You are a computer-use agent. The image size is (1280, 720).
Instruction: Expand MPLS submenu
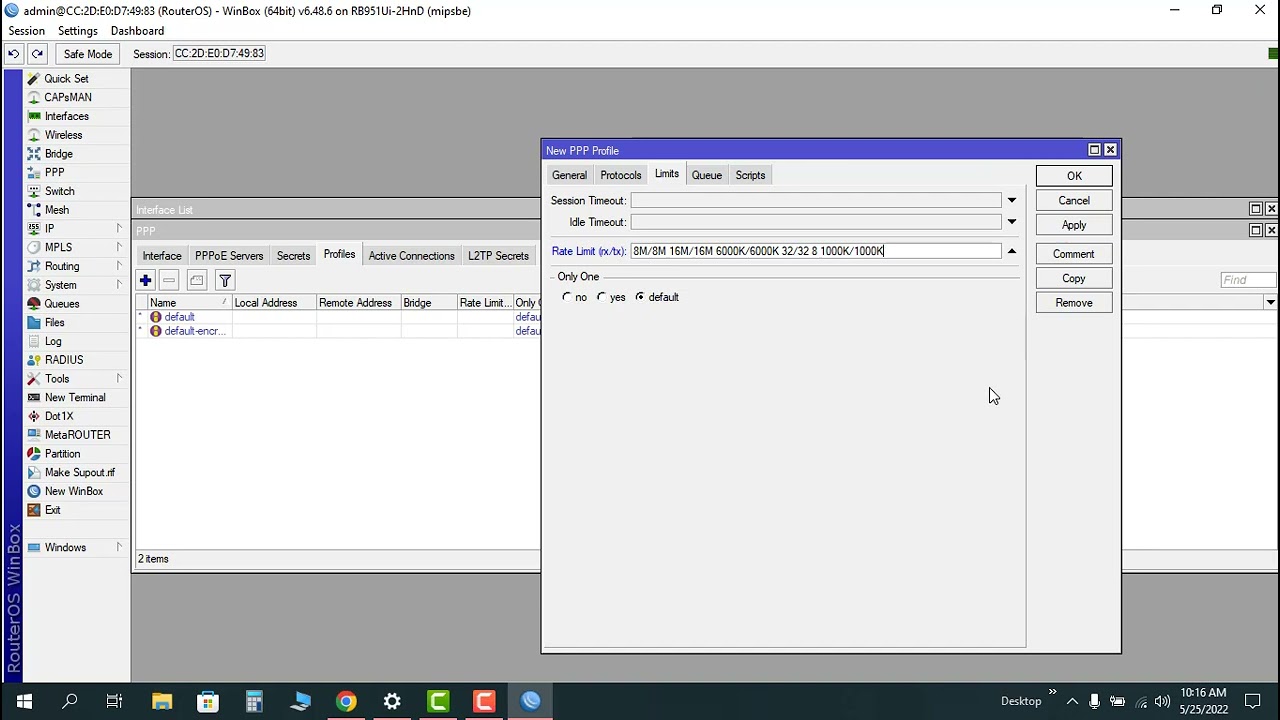coord(119,247)
